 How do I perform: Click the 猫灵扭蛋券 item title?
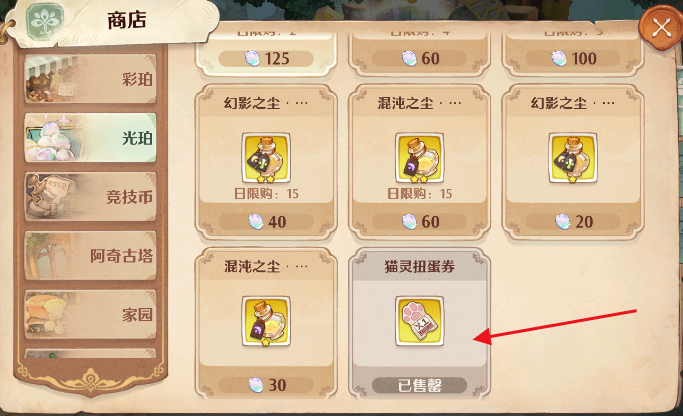pos(419,266)
